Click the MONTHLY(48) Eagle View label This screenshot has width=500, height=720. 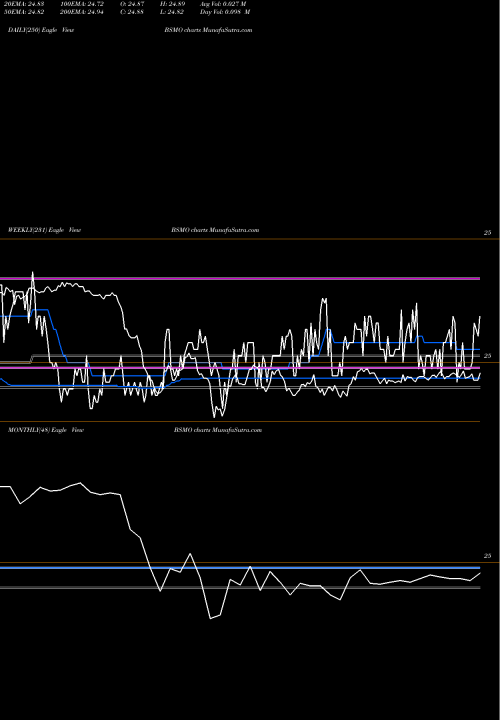click(x=46, y=430)
